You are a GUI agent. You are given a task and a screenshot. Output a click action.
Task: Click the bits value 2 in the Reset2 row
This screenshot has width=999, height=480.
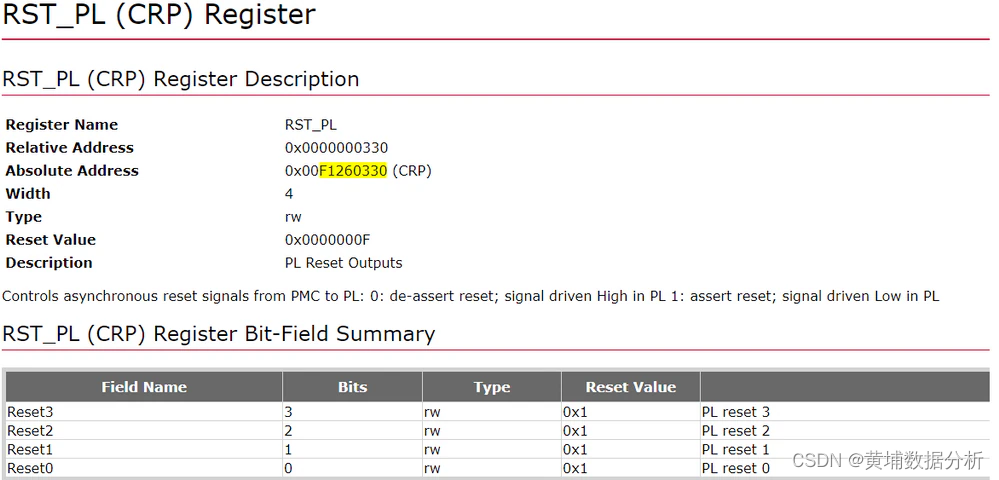(288, 430)
